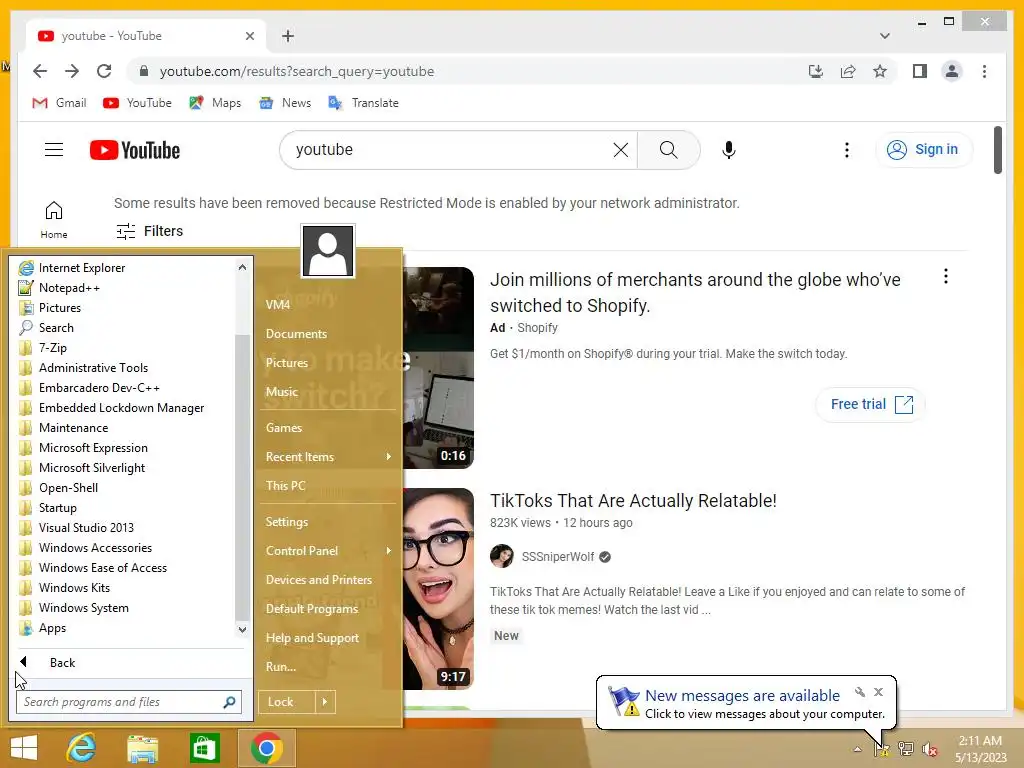Open YouTube settings three-dot menu
The image size is (1024, 768).
click(x=846, y=150)
